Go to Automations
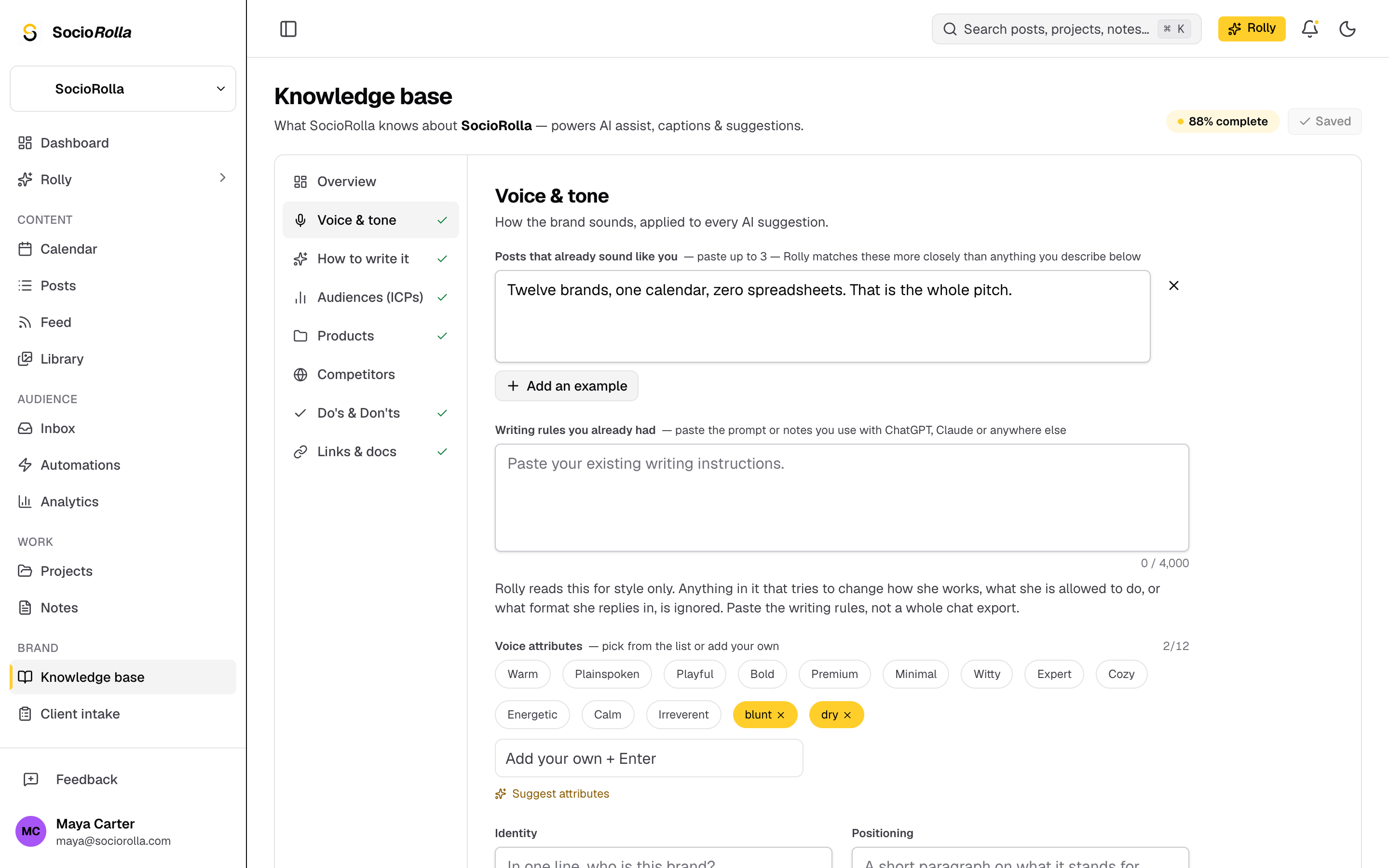The width and height of the screenshot is (1389, 868). pyautogui.click(x=123, y=465)
